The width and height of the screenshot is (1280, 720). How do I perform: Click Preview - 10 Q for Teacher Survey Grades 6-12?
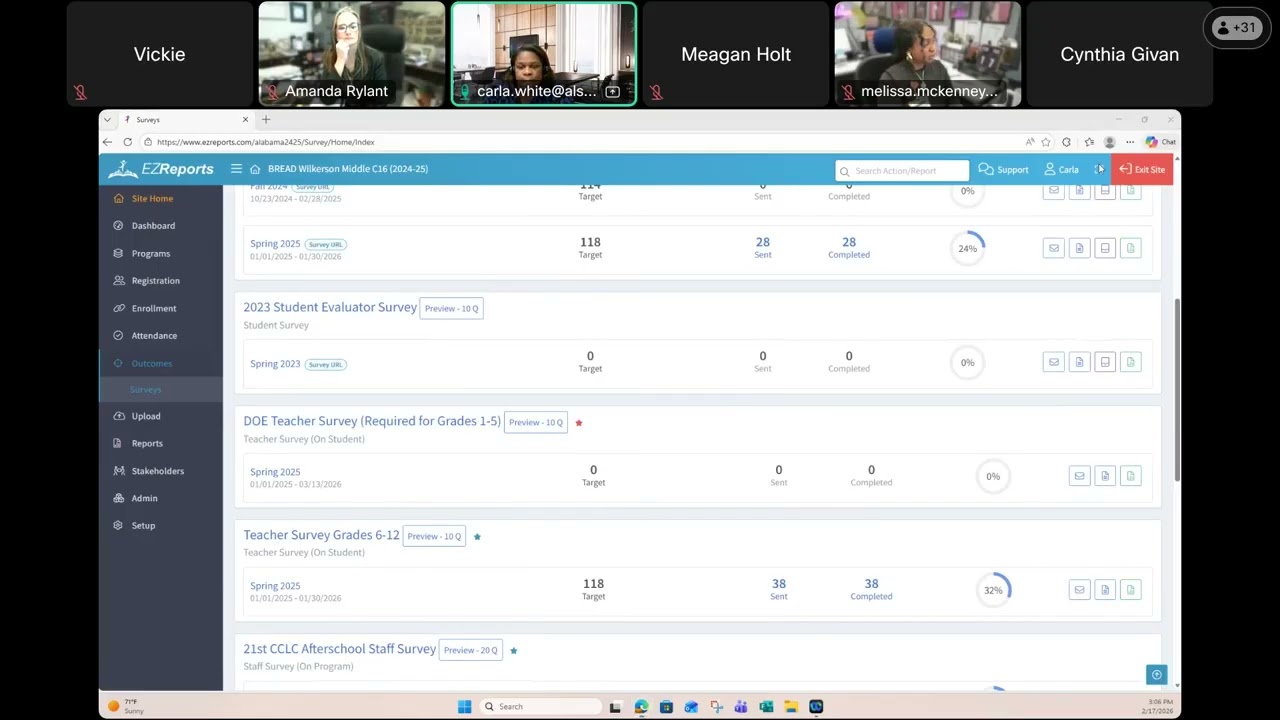pos(434,537)
